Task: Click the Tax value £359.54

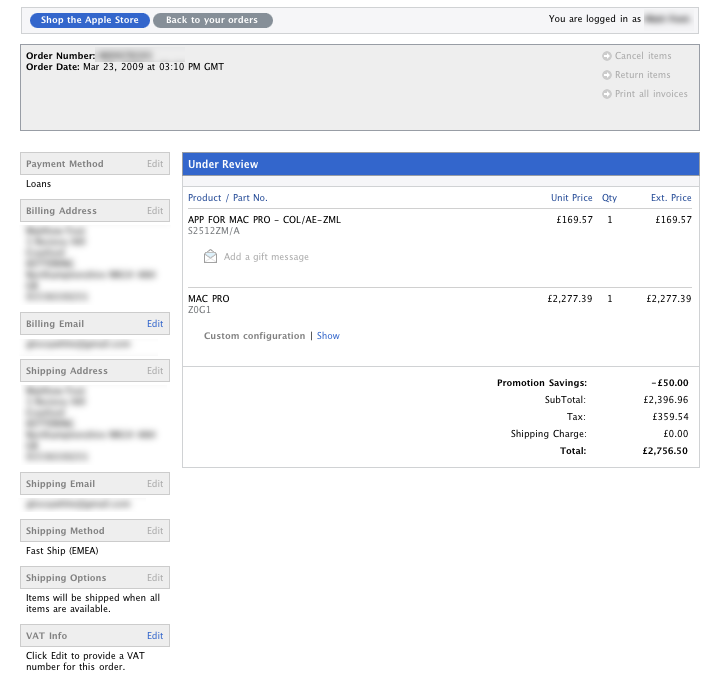Action: pyautogui.click(x=670, y=416)
